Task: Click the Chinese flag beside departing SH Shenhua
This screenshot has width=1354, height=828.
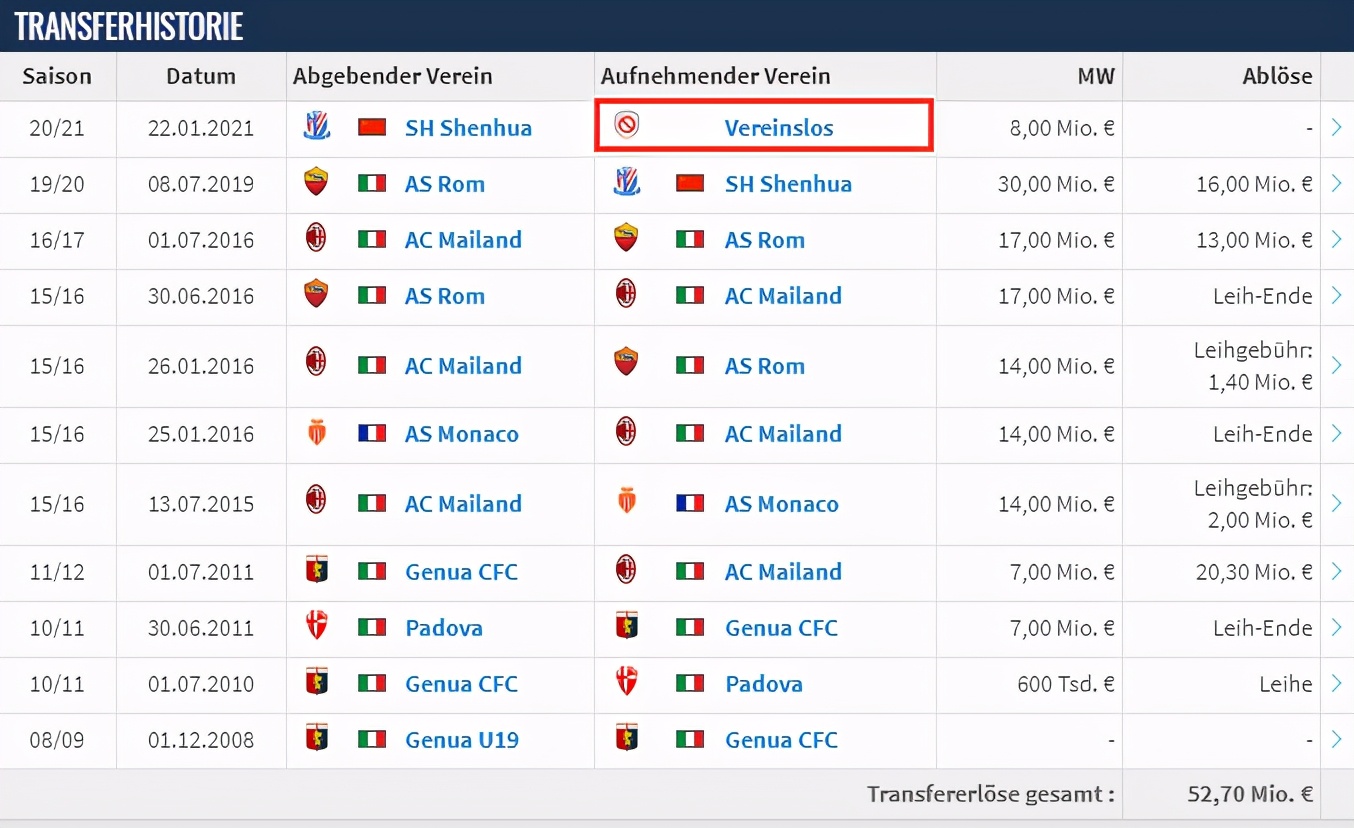Action: coord(372,127)
